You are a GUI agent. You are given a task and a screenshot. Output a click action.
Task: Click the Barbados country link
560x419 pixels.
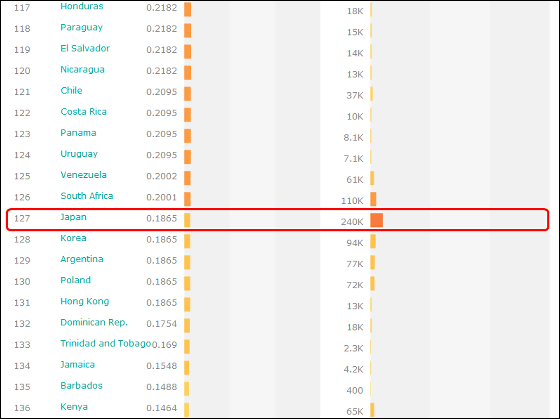click(81, 385)
